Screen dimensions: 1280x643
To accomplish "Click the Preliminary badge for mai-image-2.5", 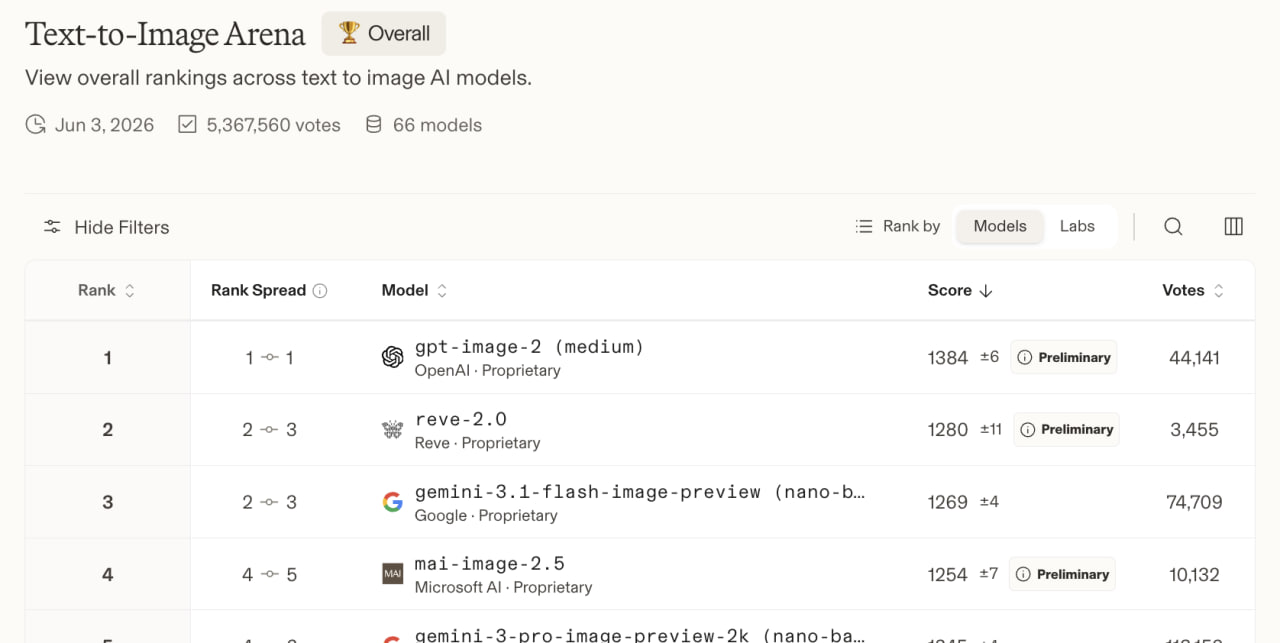I will (x=1062, y=574).
